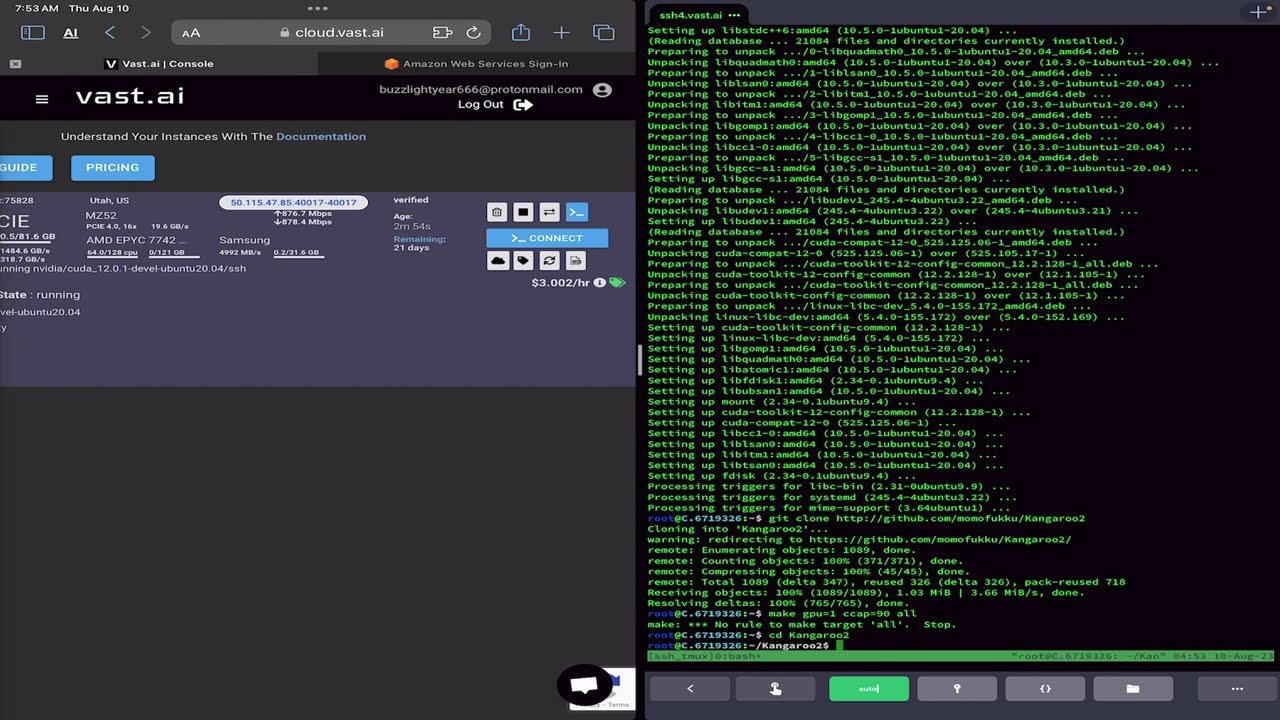
Task: Open the keys manager icon
Action: pos(957,688)
